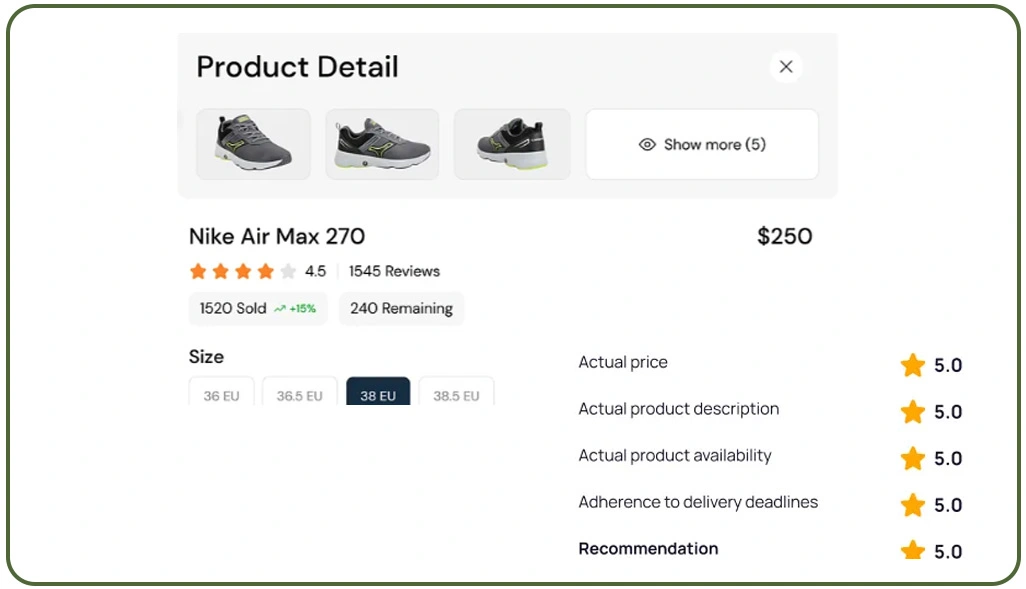Click the star for Adherence to delivery deadlines

912,505
